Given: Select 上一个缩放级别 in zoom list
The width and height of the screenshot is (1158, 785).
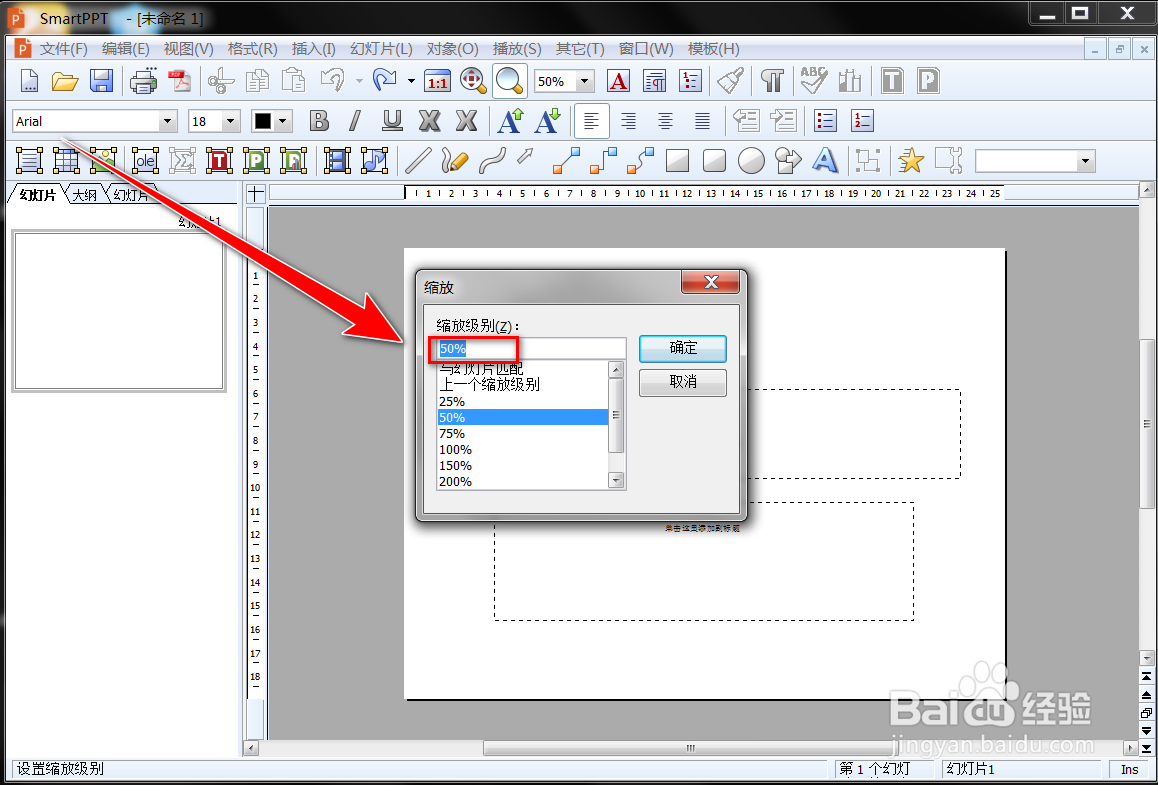Looking at the screenshot, I should 522,384.
